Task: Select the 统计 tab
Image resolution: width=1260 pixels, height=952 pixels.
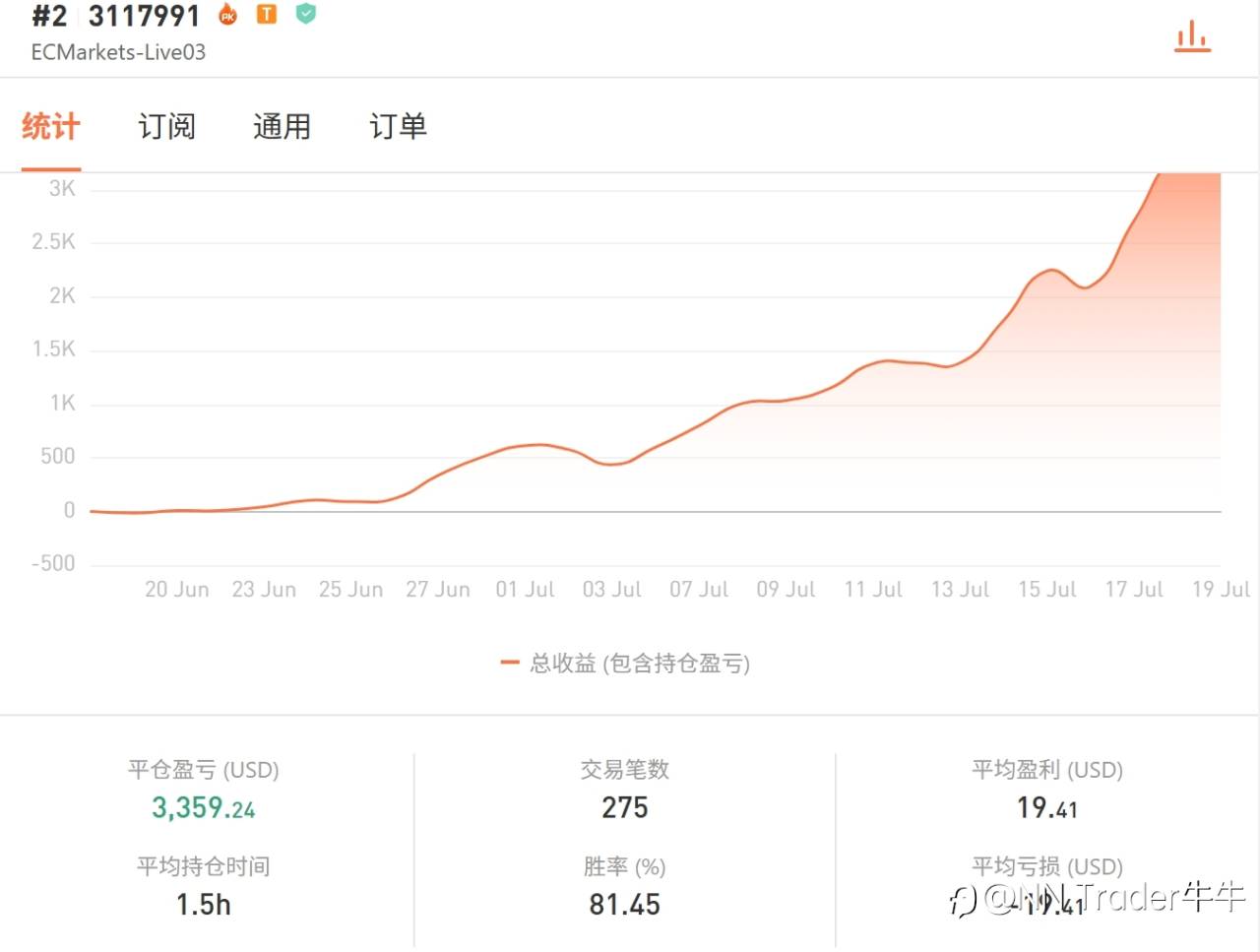Action: (51, 126)
